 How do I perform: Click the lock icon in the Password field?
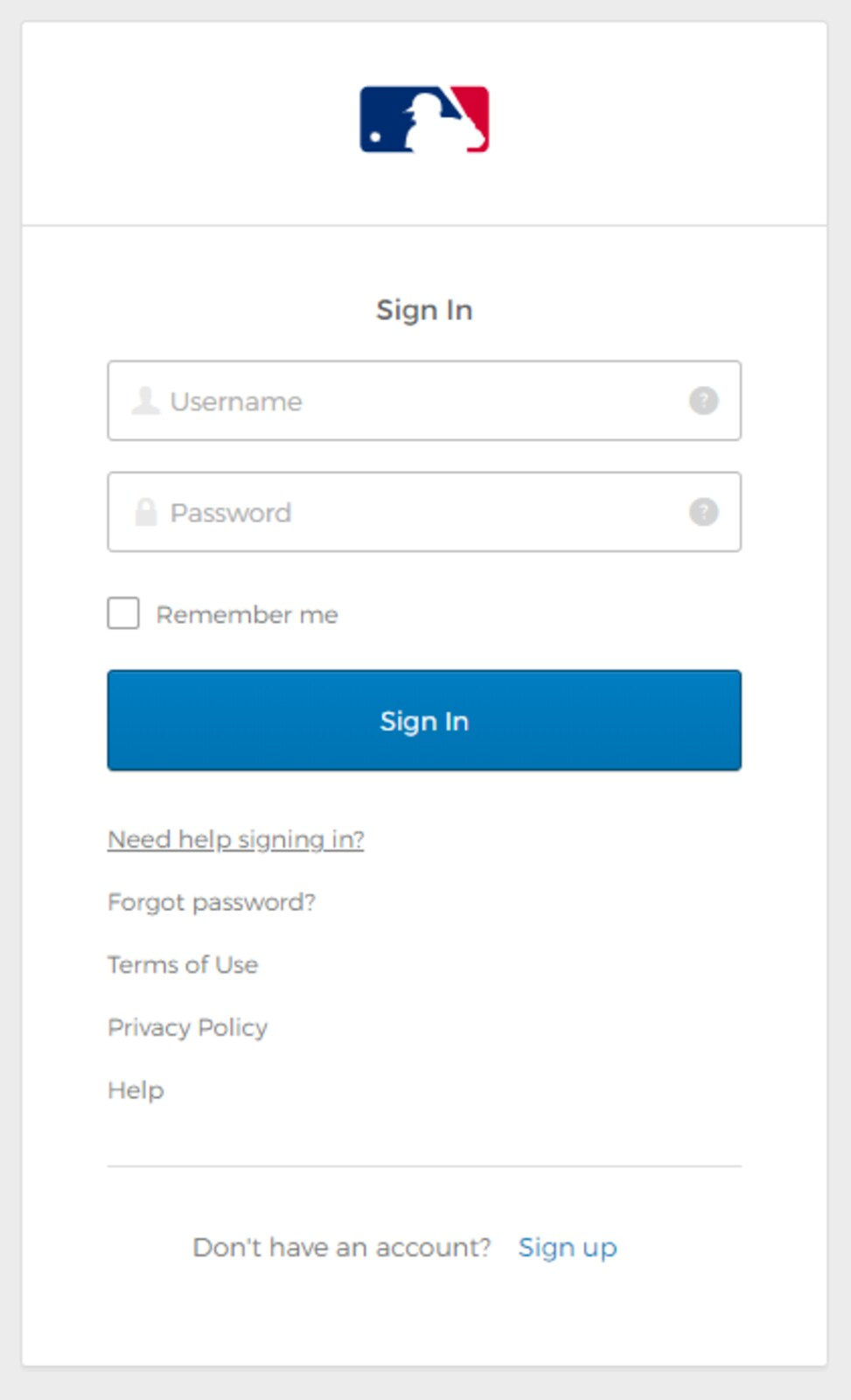[145, 511]
